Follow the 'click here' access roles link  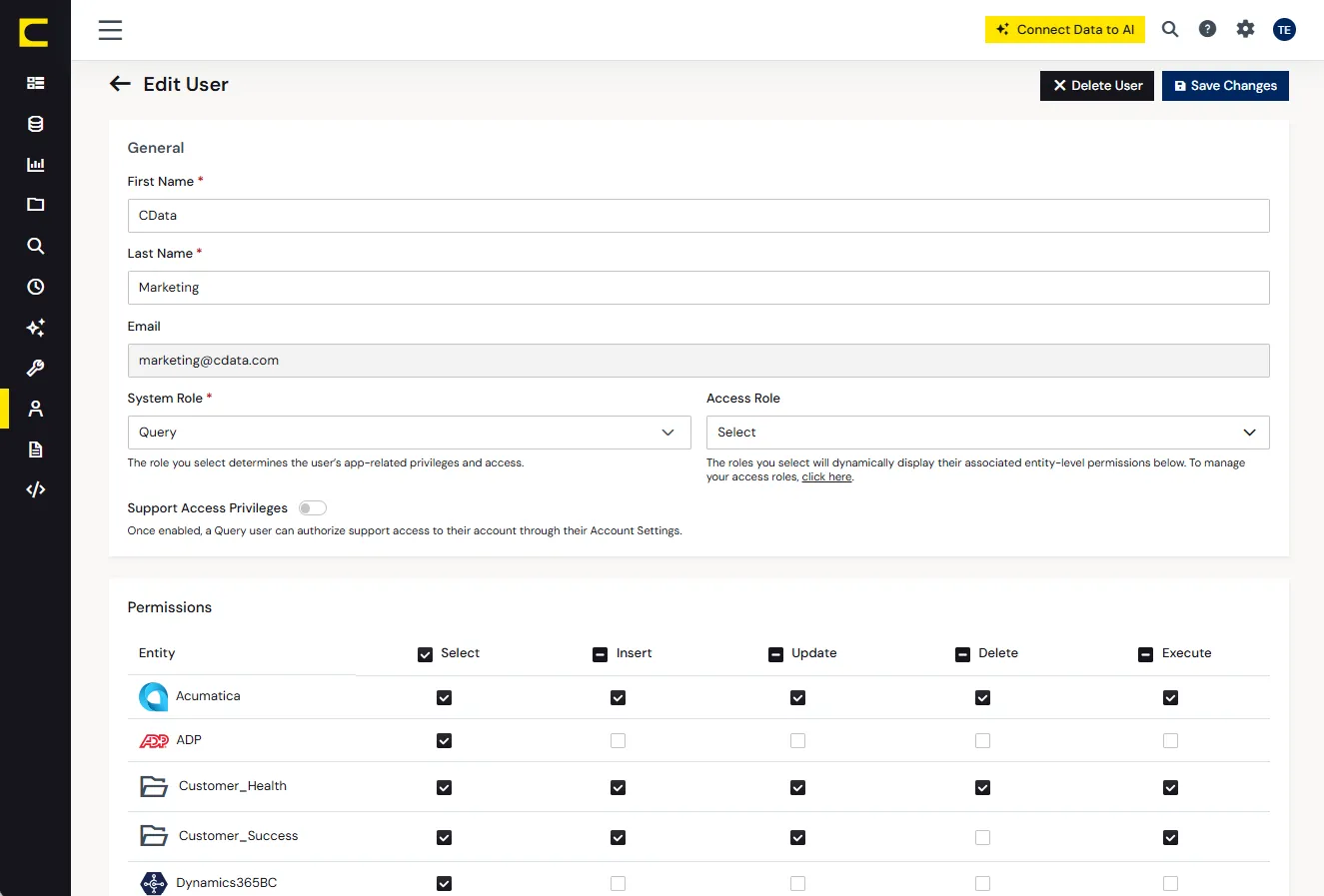[826, 477]
